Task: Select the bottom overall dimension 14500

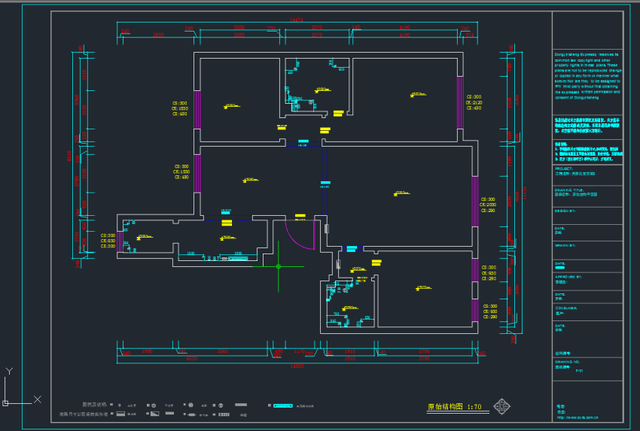Action: click(x=297, y=366)
